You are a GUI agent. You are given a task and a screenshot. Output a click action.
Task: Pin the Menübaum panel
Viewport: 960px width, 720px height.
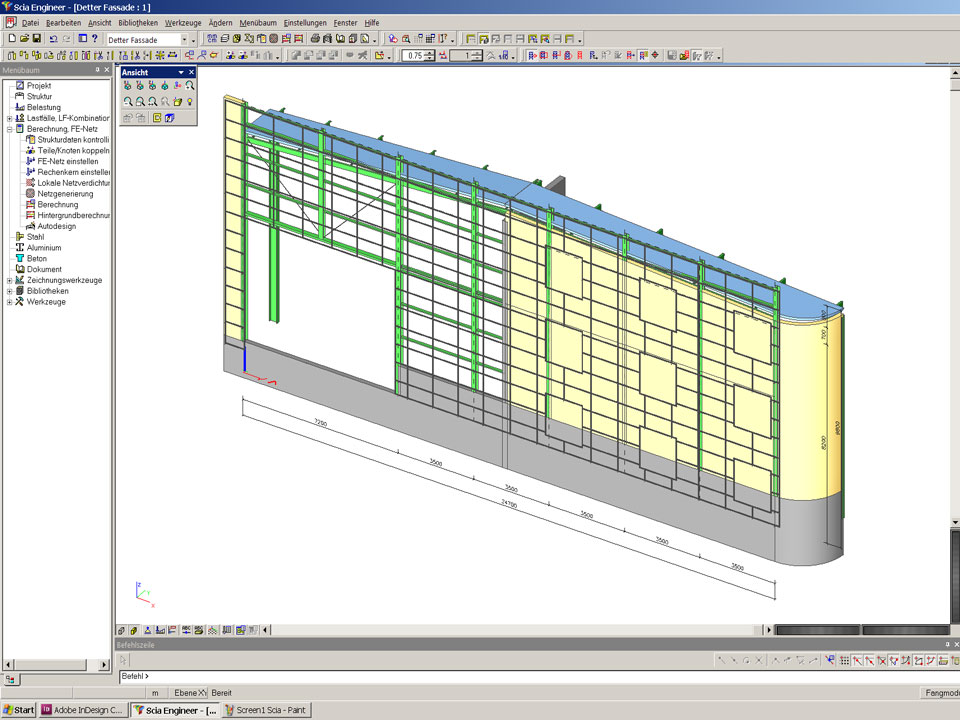[97, 70]
